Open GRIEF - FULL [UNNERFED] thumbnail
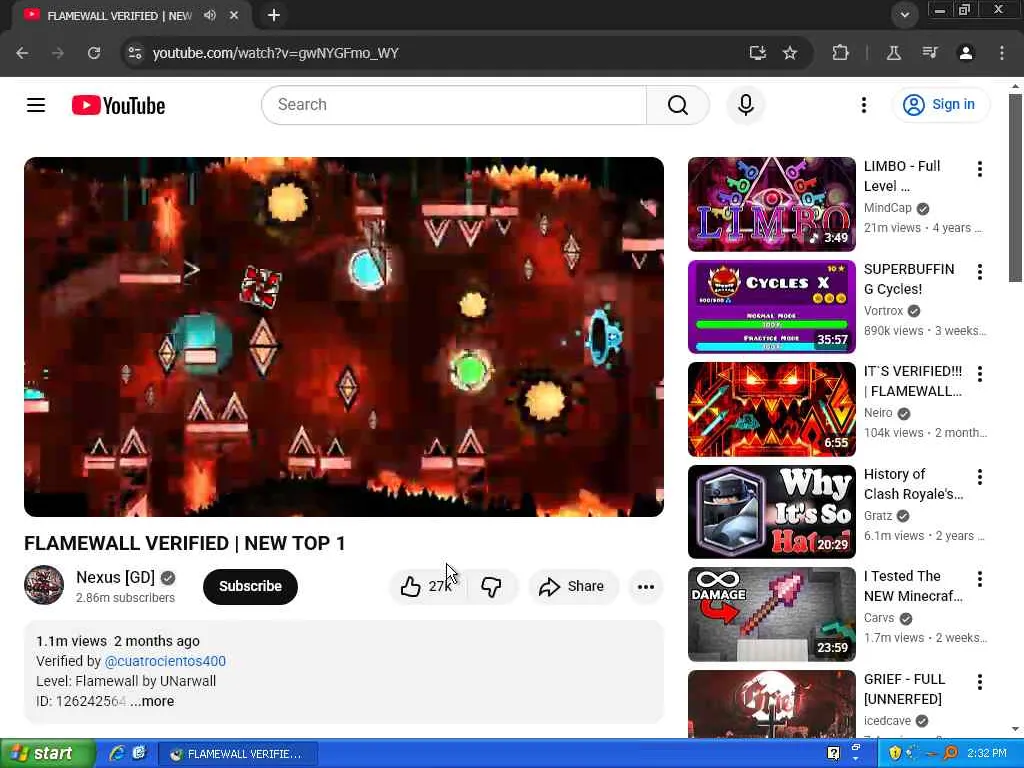 (x=771, y=704)
